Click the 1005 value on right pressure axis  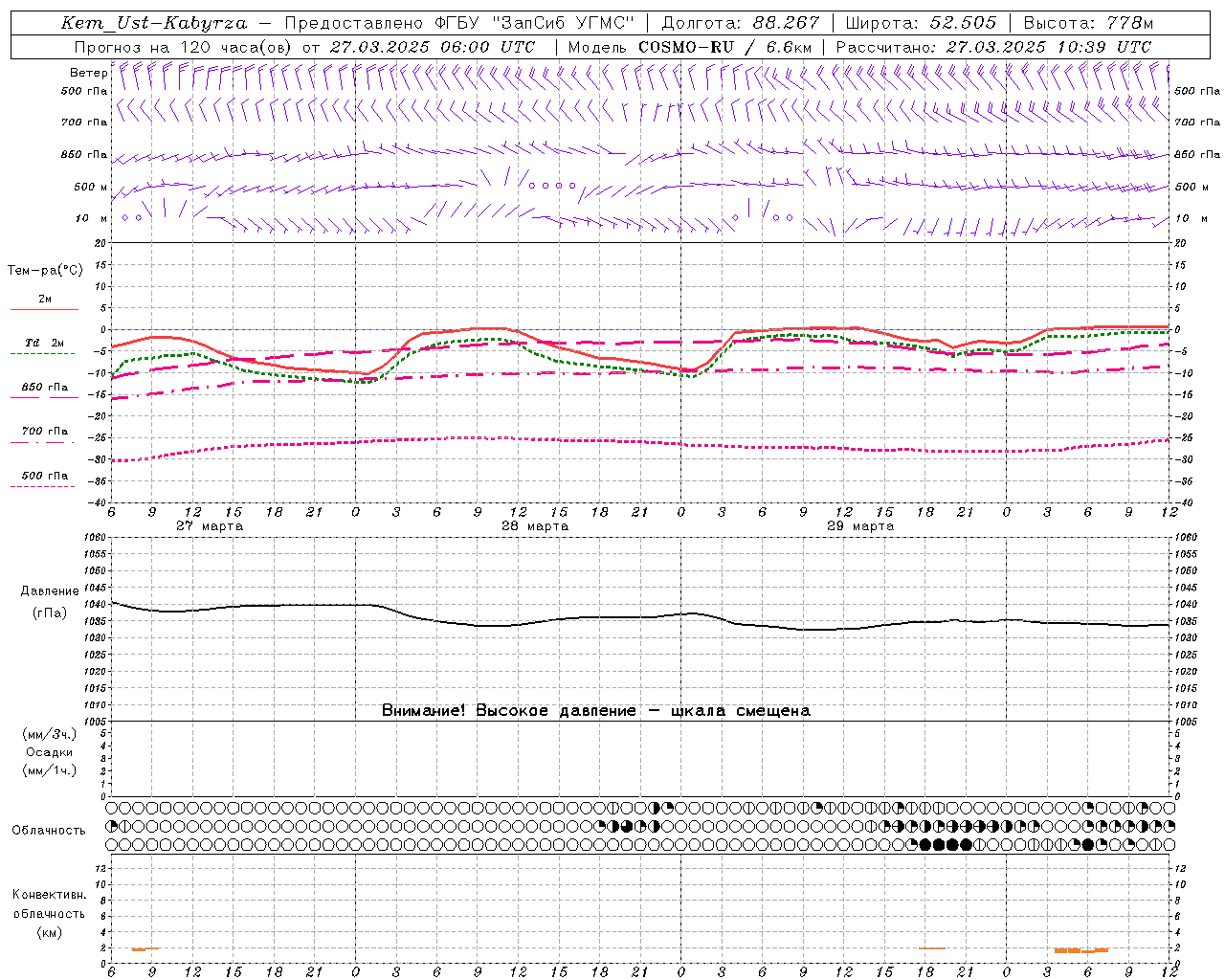pyautogui.click(x=1187, y=721)
